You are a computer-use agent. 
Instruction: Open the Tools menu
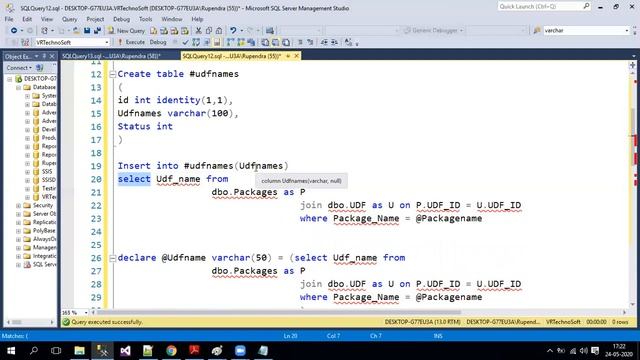tap(145, 19)
